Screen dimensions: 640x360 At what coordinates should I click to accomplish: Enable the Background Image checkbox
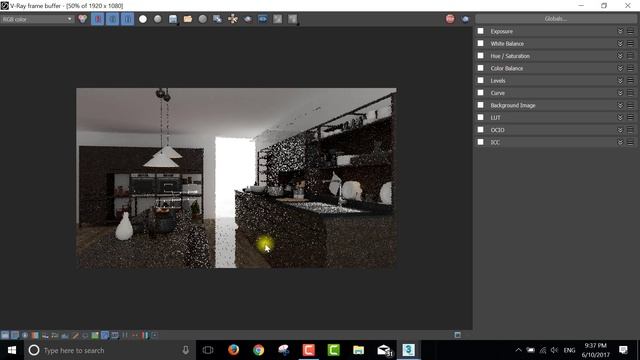[480, 105]
